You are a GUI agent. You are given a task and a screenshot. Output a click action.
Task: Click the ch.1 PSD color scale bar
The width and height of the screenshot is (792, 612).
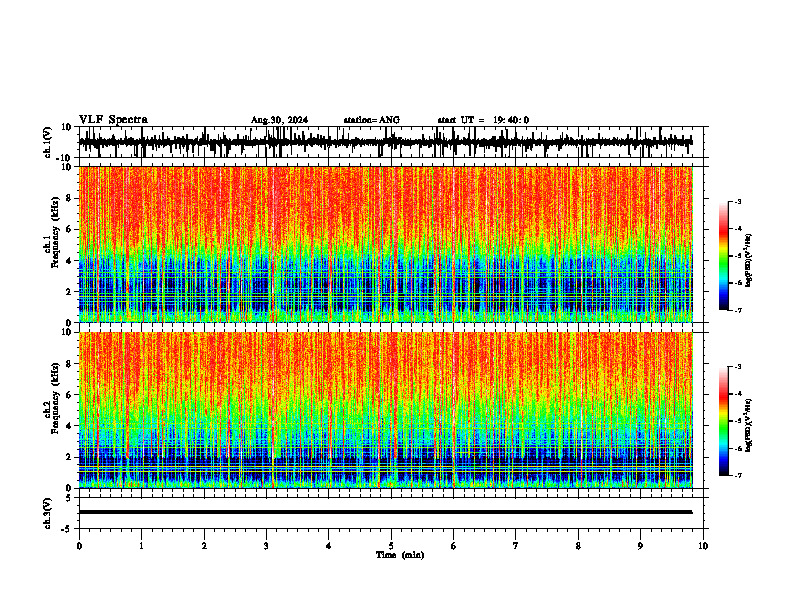[x=723, y=256]
